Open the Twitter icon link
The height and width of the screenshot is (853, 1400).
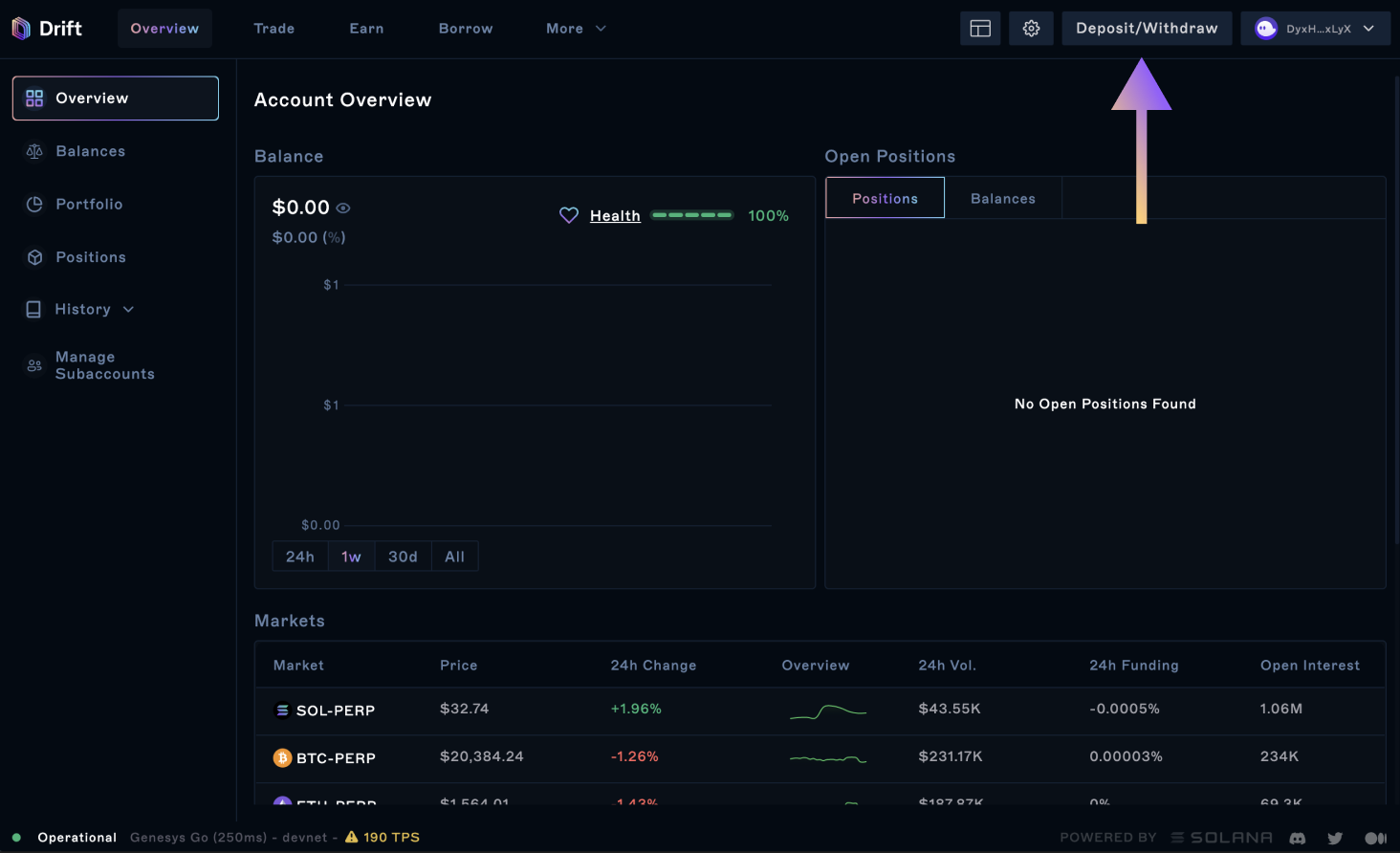tap(1335, 838)
